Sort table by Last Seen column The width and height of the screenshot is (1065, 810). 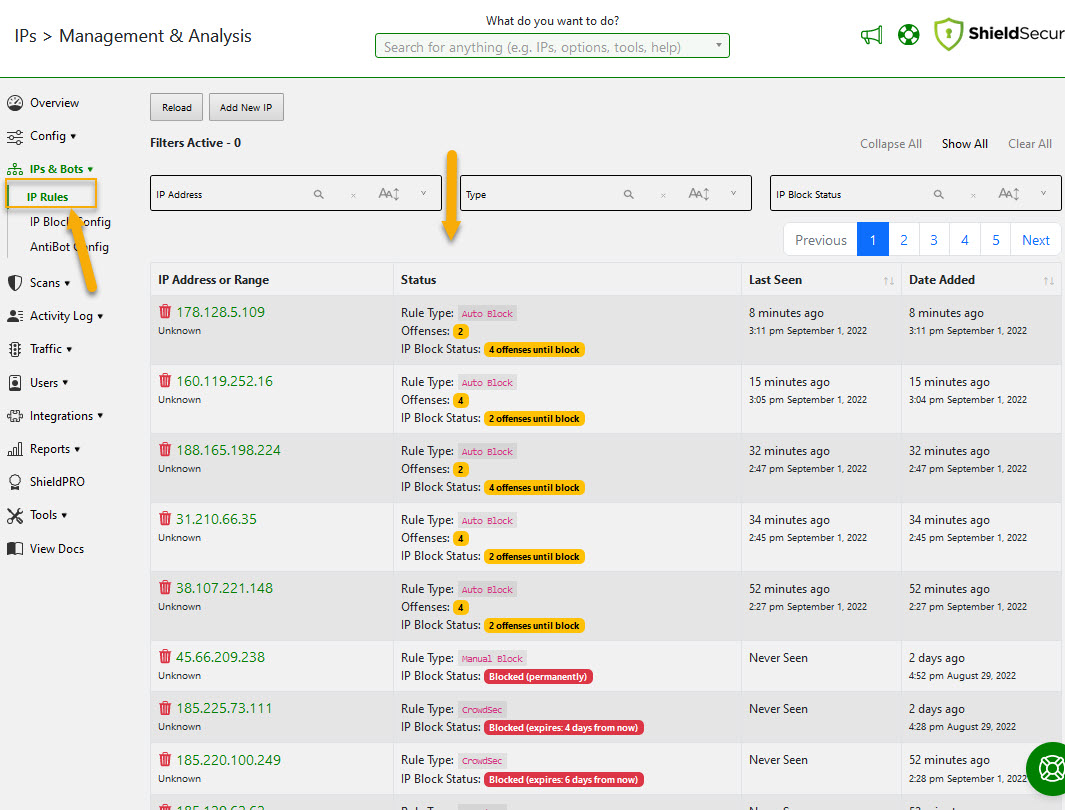[x=888, y=280]
